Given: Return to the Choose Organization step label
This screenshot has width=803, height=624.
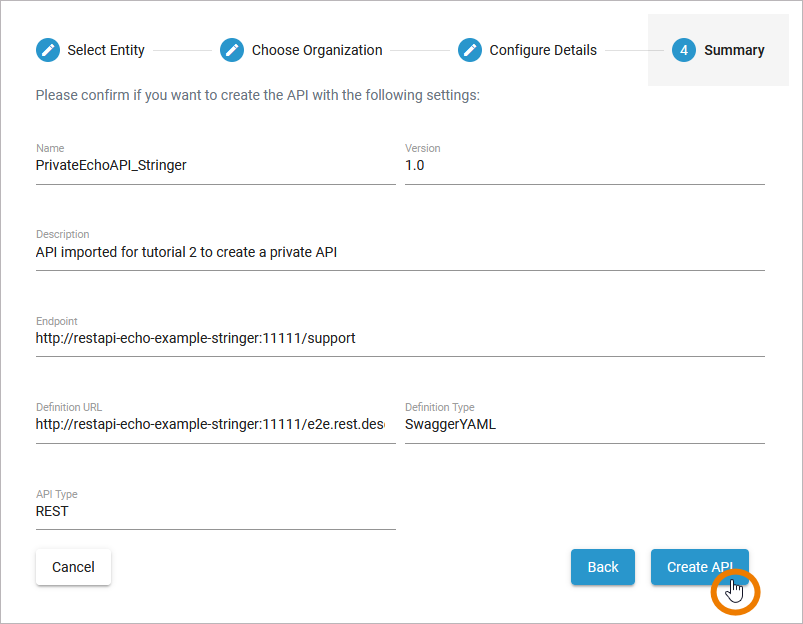Looking at the screenshot, I should coord(317,50).
